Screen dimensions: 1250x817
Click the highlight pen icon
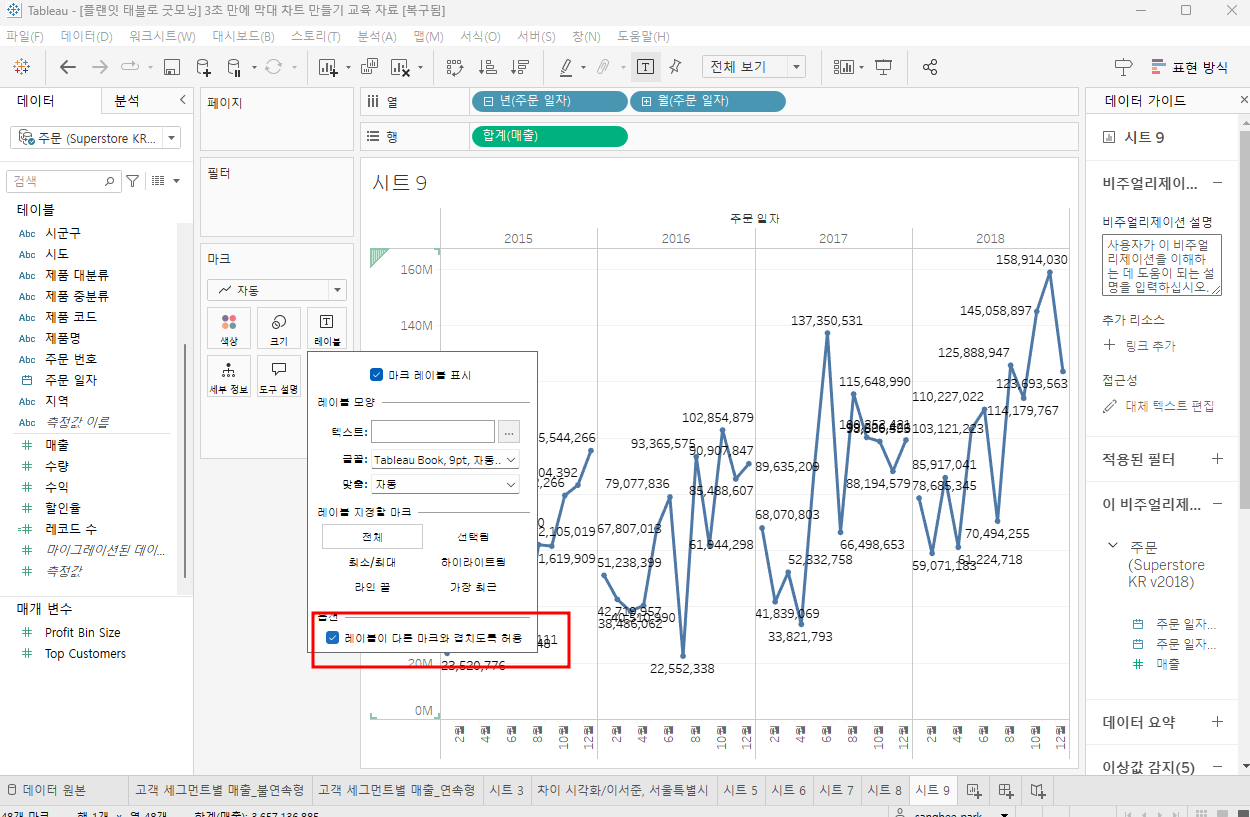(x=566, y=67)
